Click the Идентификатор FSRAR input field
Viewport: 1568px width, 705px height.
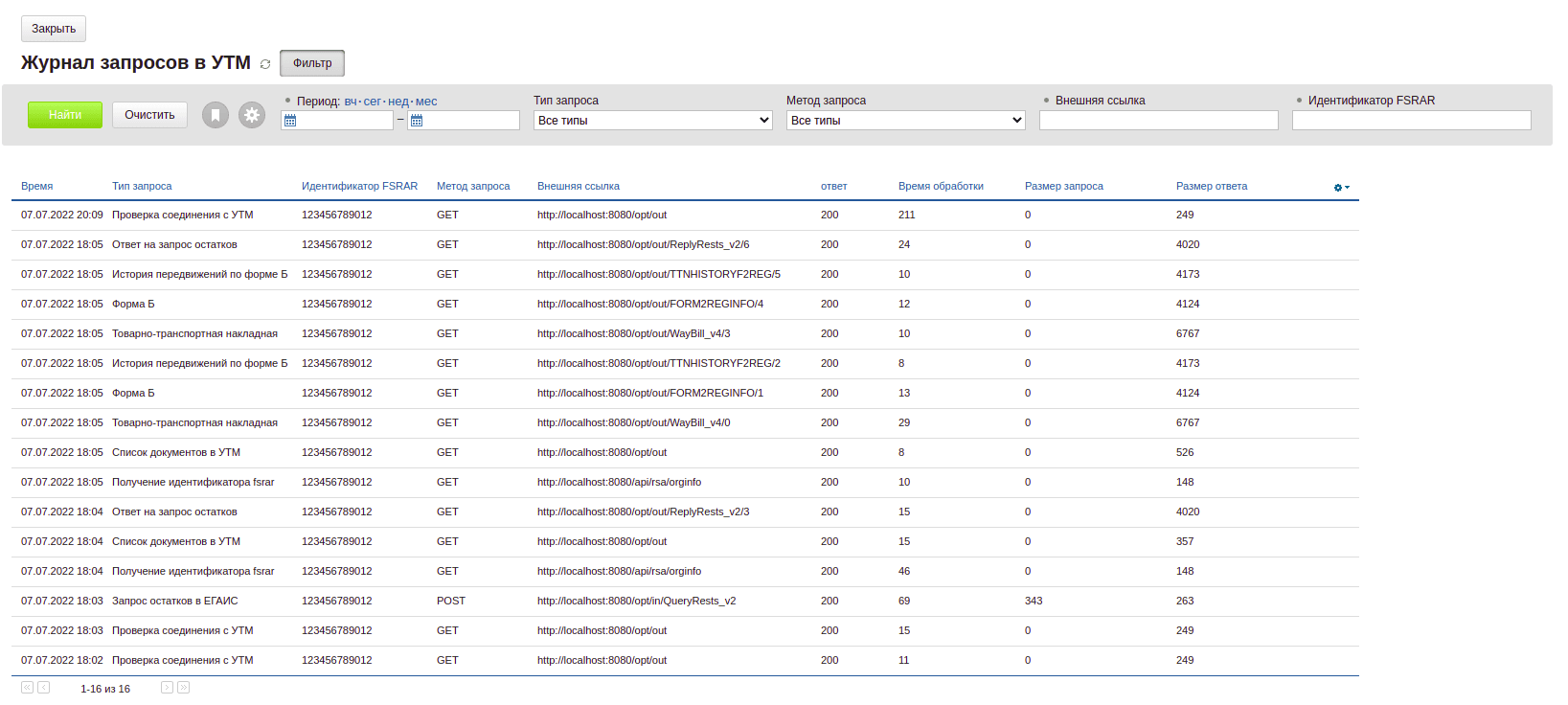[1411, 121]
